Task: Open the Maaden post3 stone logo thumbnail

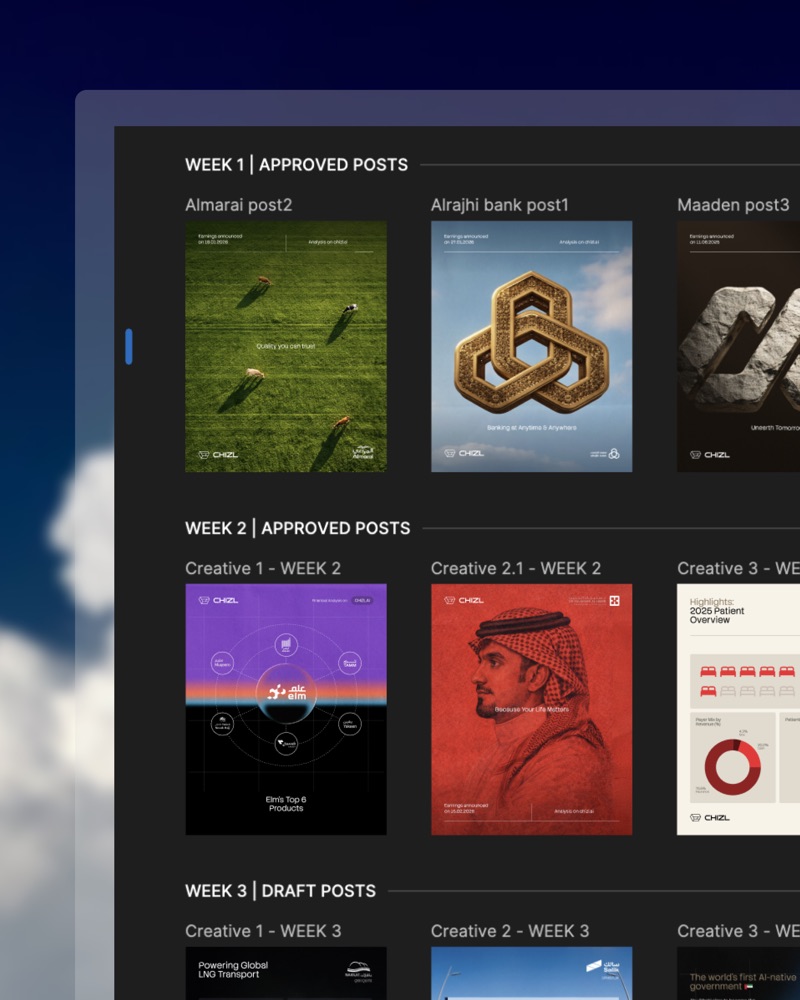Action: (738, 346)
